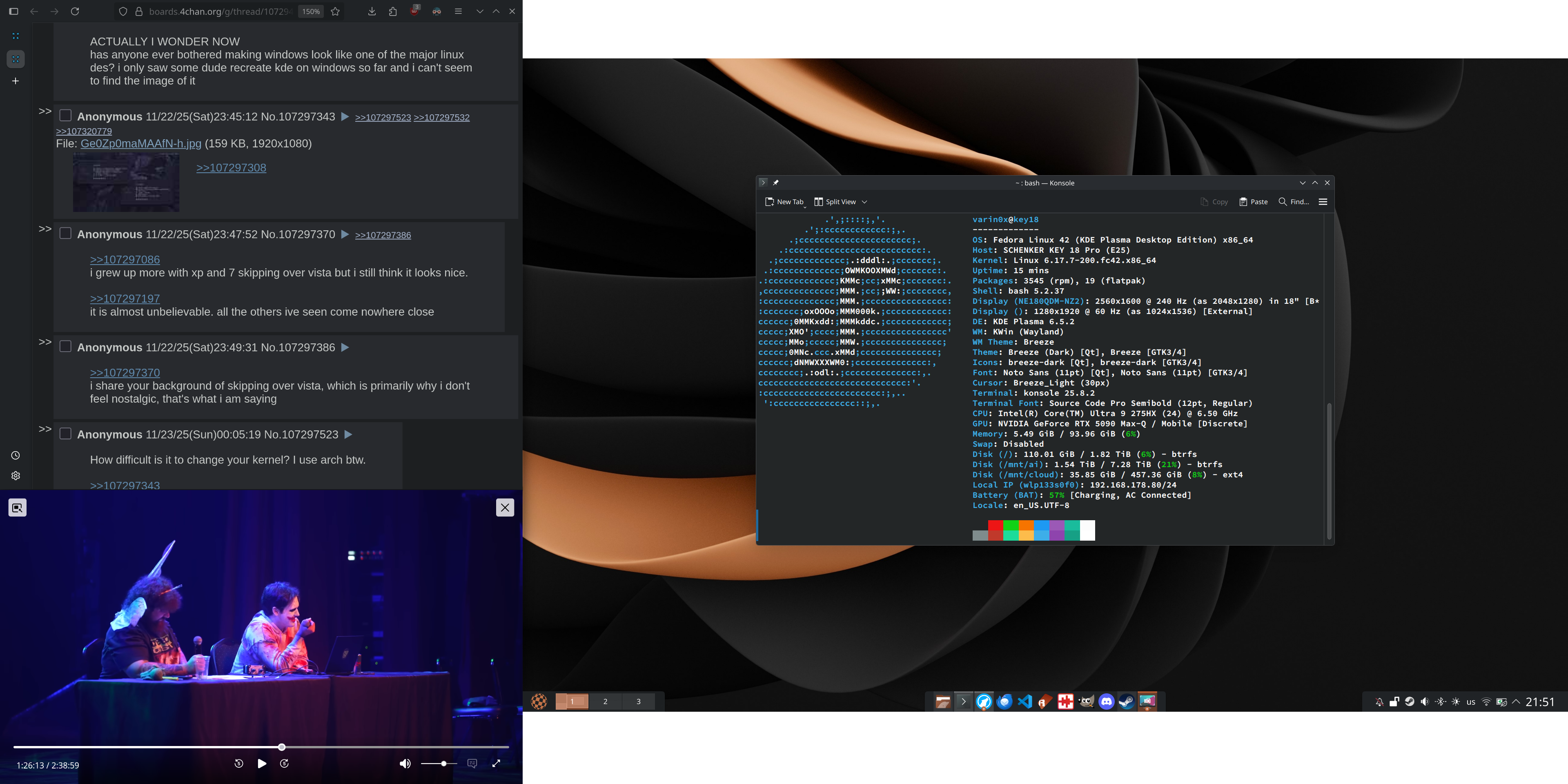
Task: Expand the Split View dropdown arrow
Action: point(864,201)
